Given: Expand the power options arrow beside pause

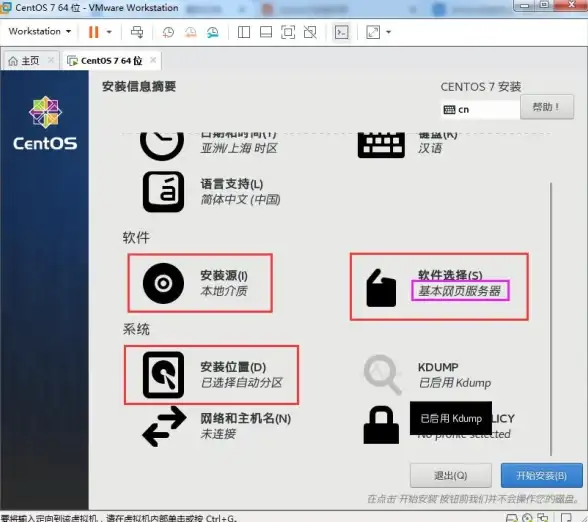Looking at the screenshot, I should (109, 32).
